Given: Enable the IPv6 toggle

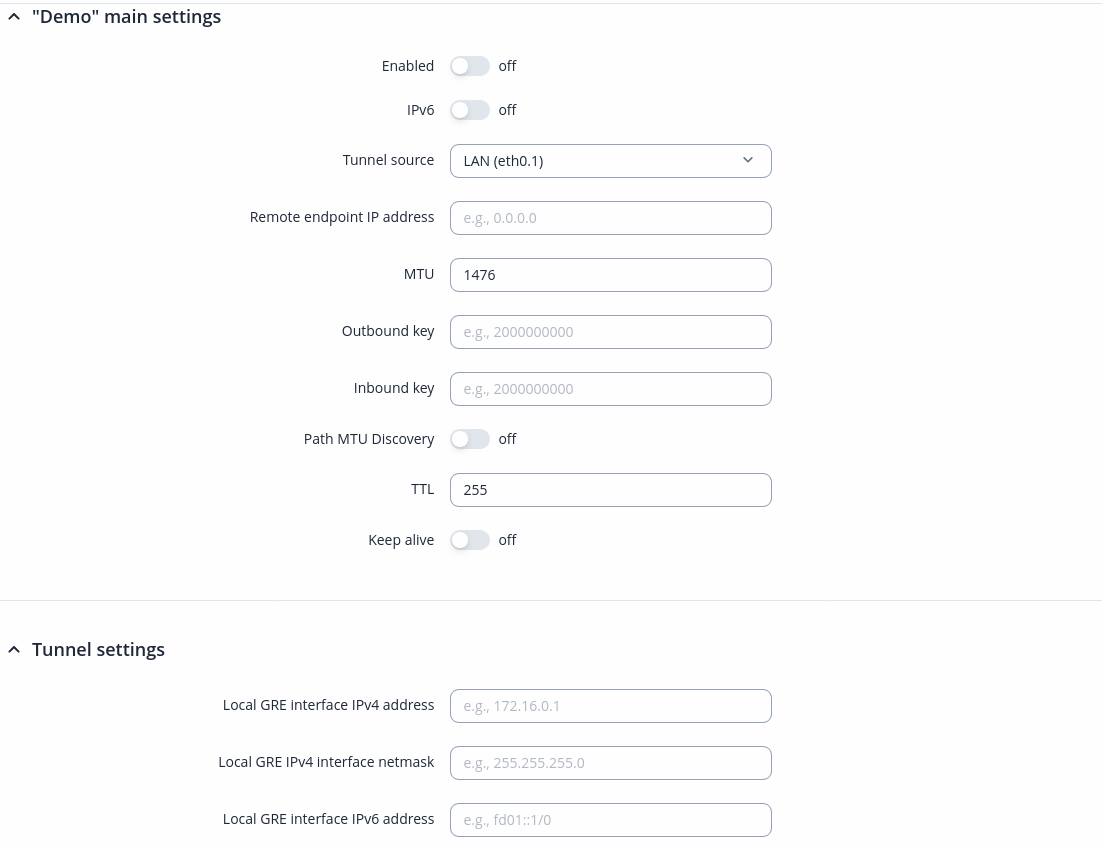Looking at the screenshot, I should click(469, 110).
